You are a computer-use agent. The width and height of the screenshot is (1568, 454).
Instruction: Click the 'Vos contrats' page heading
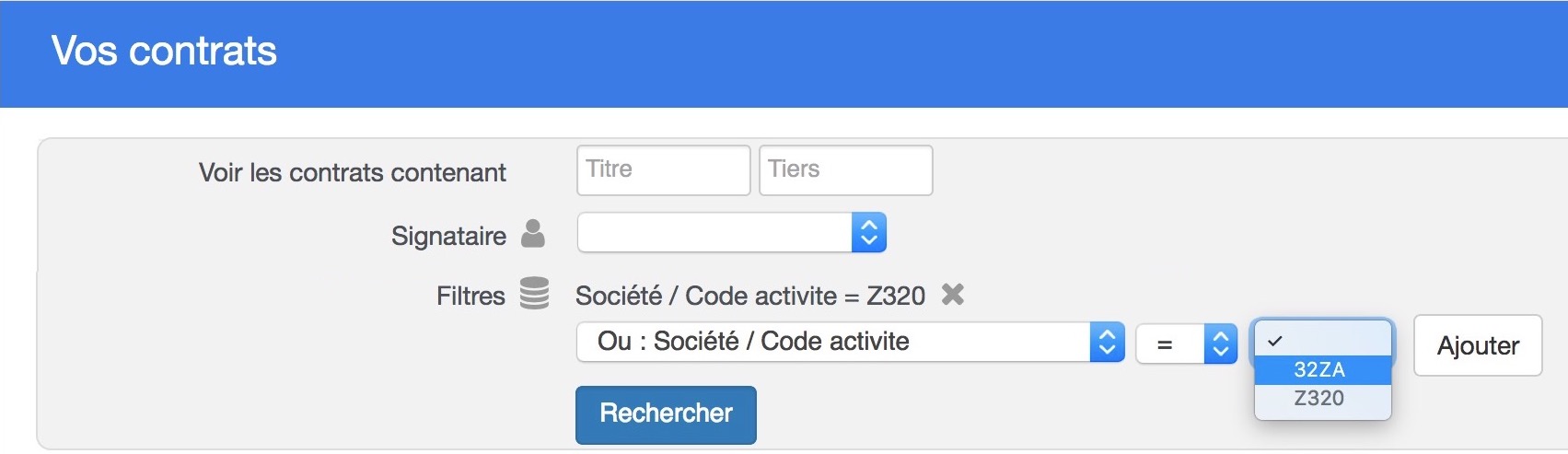point(164,51)
